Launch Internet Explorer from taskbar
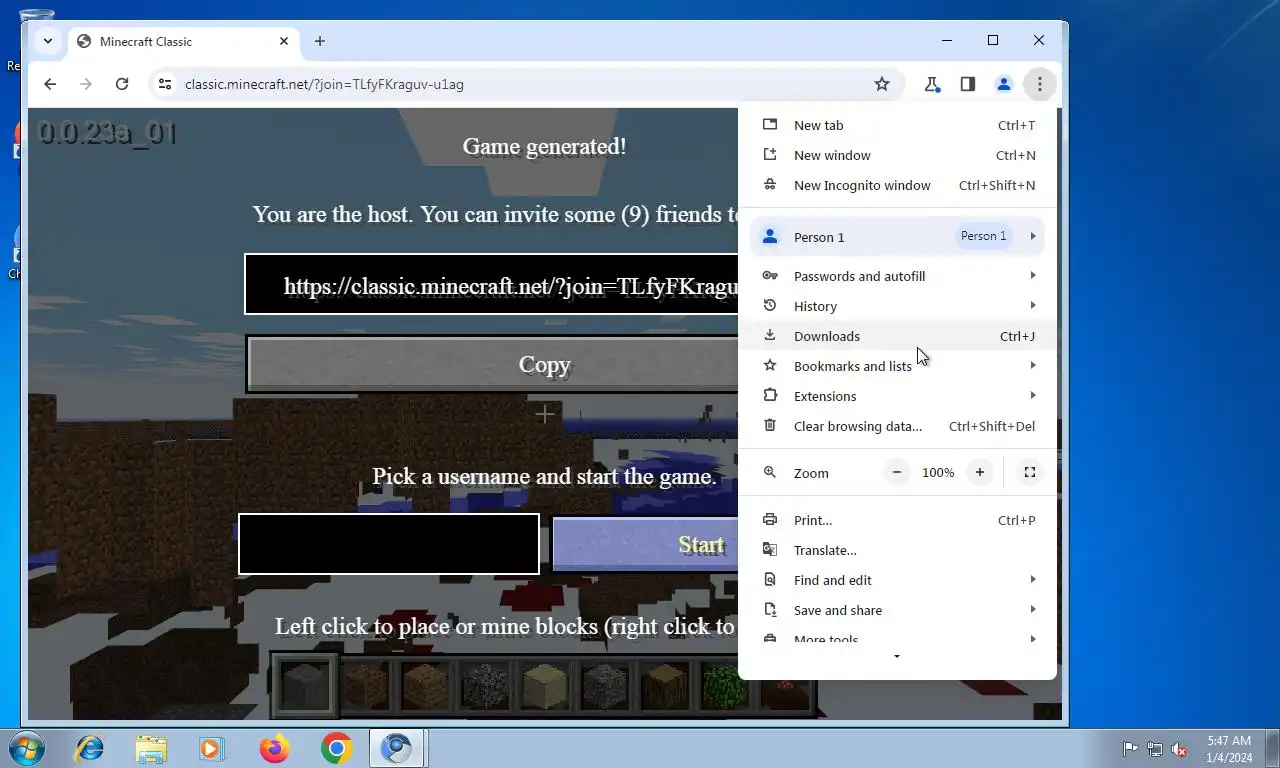The image size is (1280, 768). 90,748
